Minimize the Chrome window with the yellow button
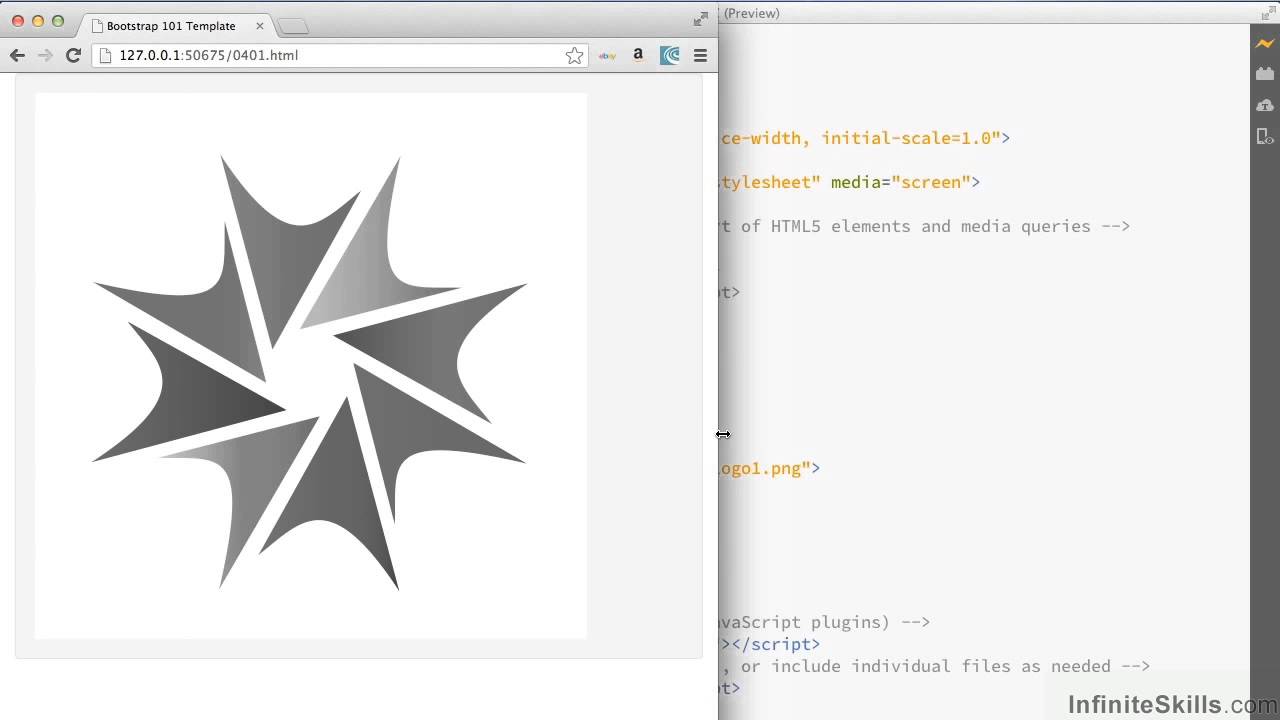The width and height of the screenshot is (1280, 720). pos(38,21)
